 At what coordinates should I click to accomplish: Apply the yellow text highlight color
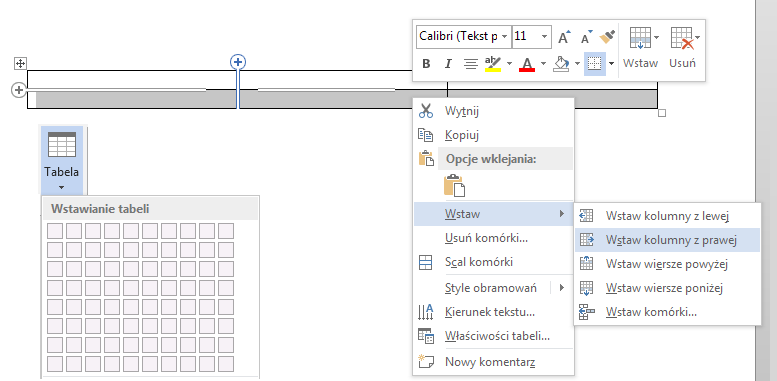coord(493,63)
